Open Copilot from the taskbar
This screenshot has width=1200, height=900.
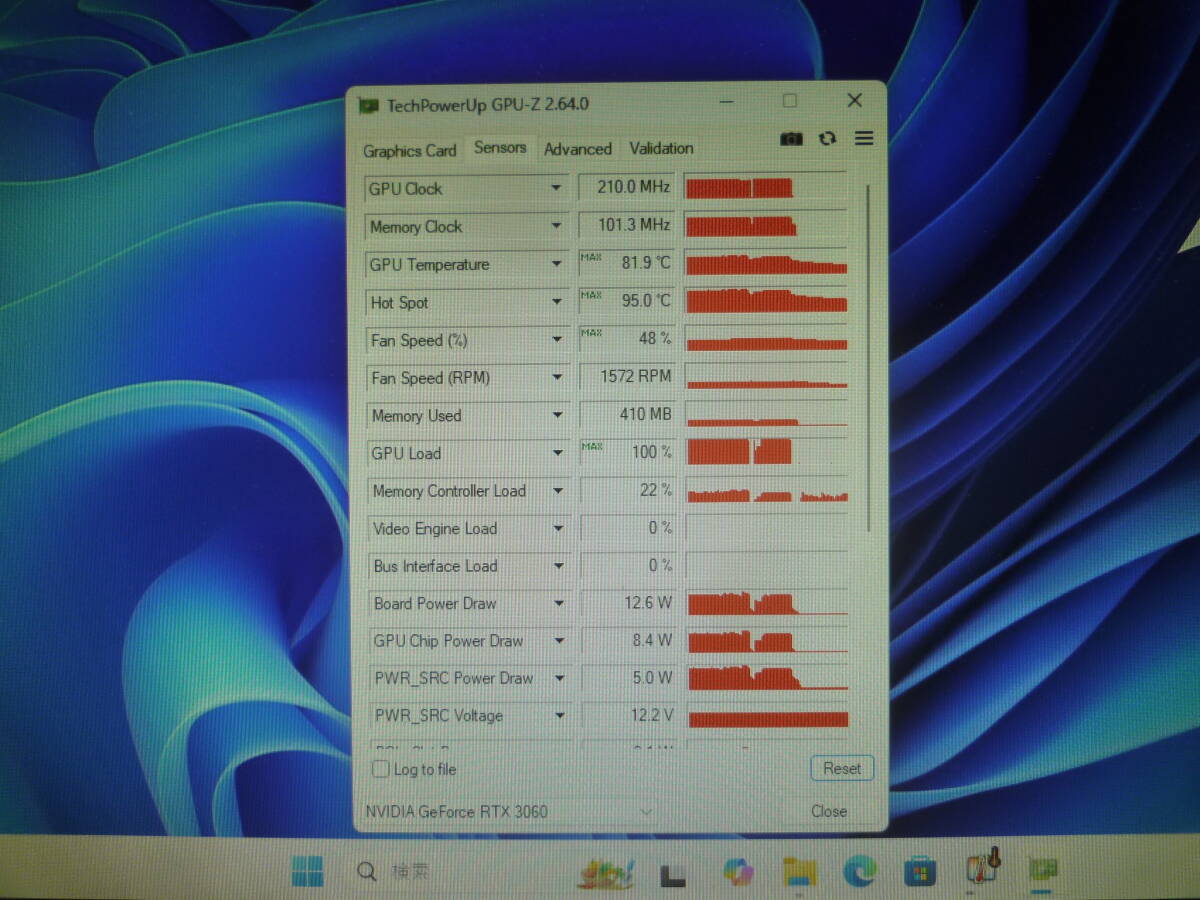point(739,872)
